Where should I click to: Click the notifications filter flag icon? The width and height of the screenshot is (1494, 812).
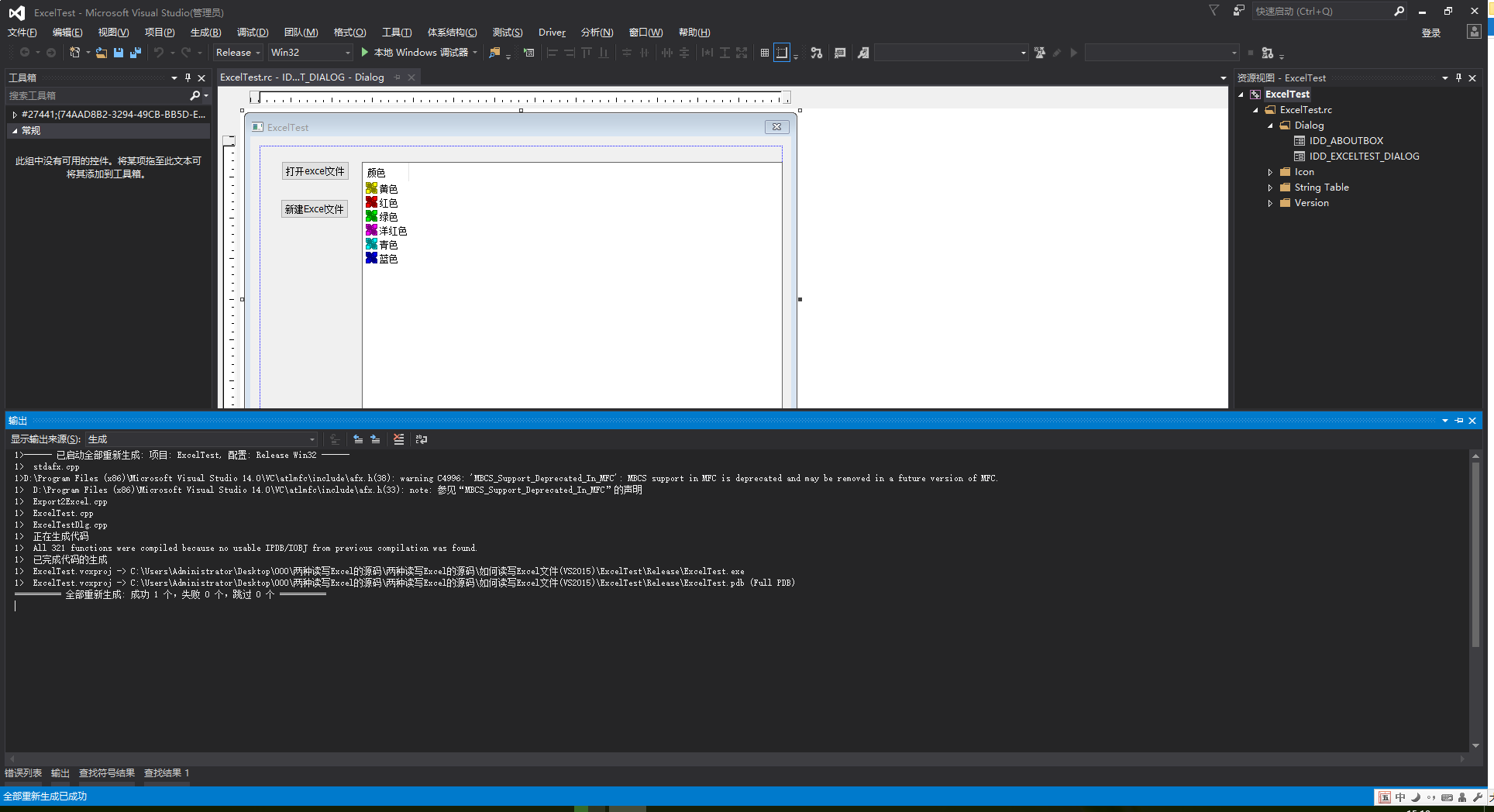[1214, 11]
